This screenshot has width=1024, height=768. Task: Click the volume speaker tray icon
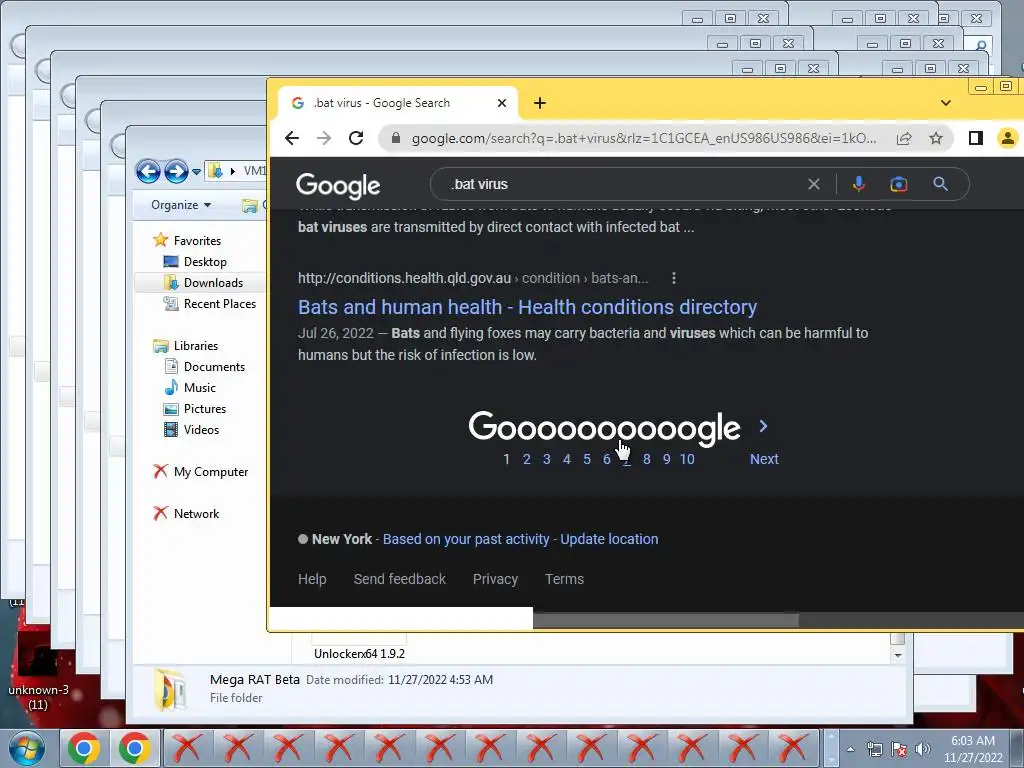coord(922,749)
